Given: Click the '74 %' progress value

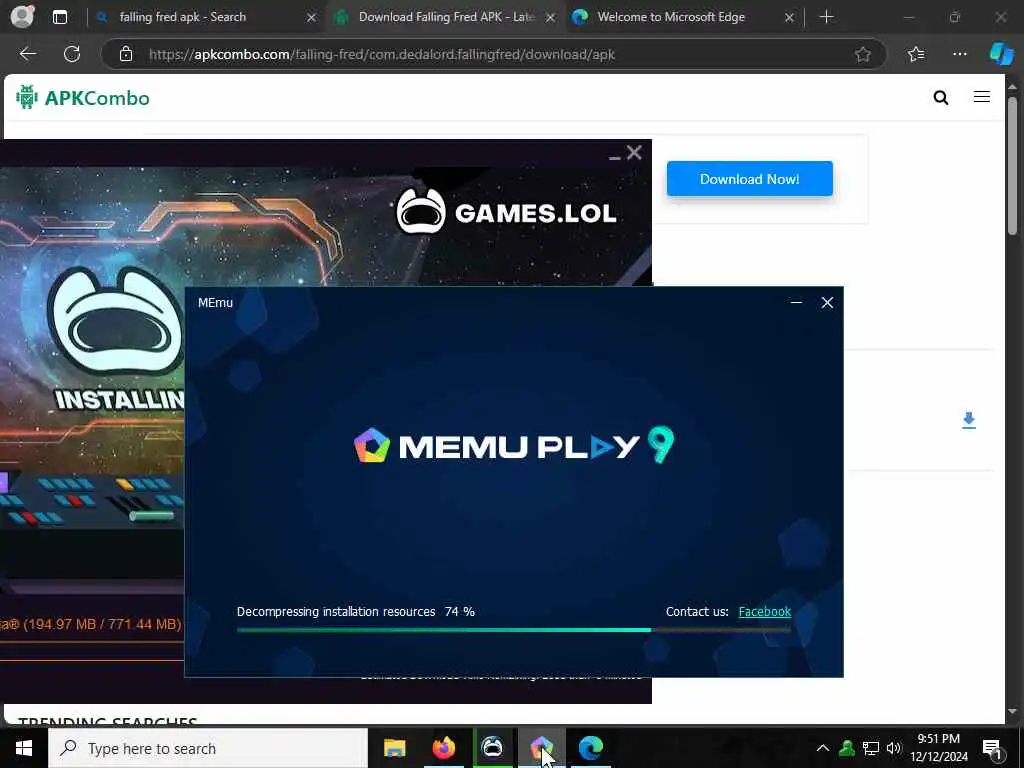Looking at the screenshot, I should coord(460,612).
